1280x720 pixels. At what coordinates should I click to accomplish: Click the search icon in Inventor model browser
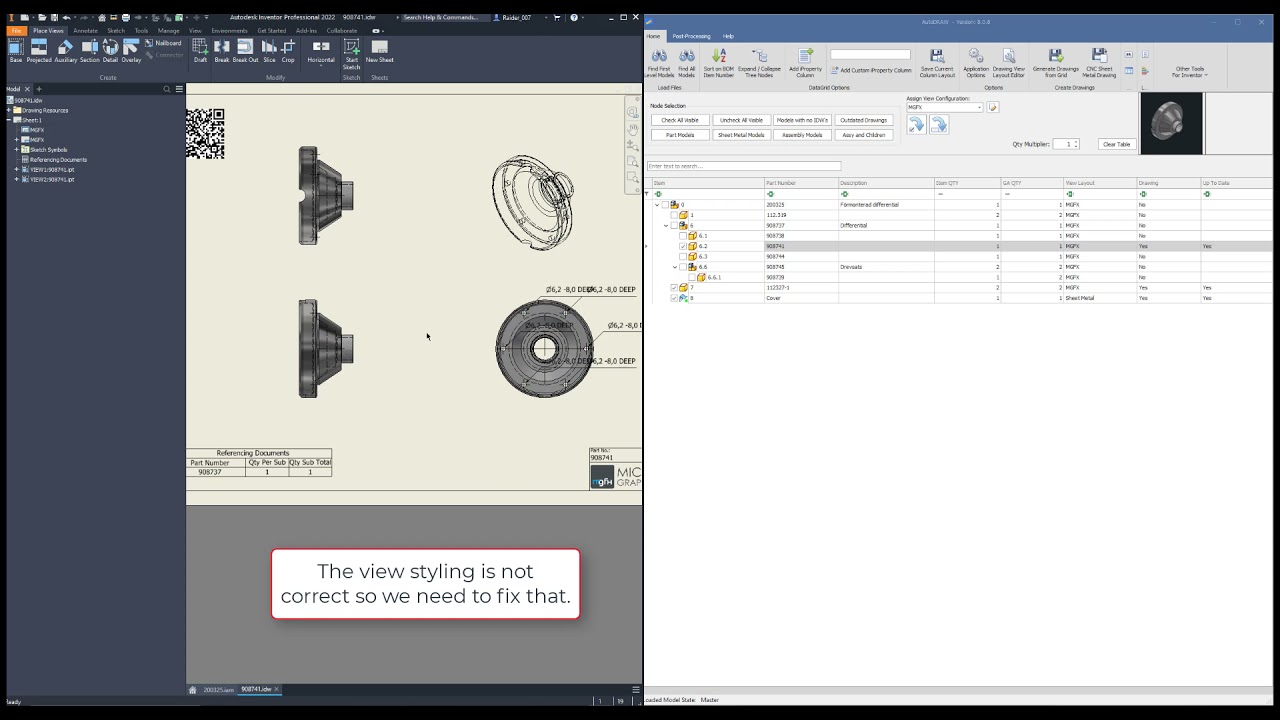[x=167, y=89]
